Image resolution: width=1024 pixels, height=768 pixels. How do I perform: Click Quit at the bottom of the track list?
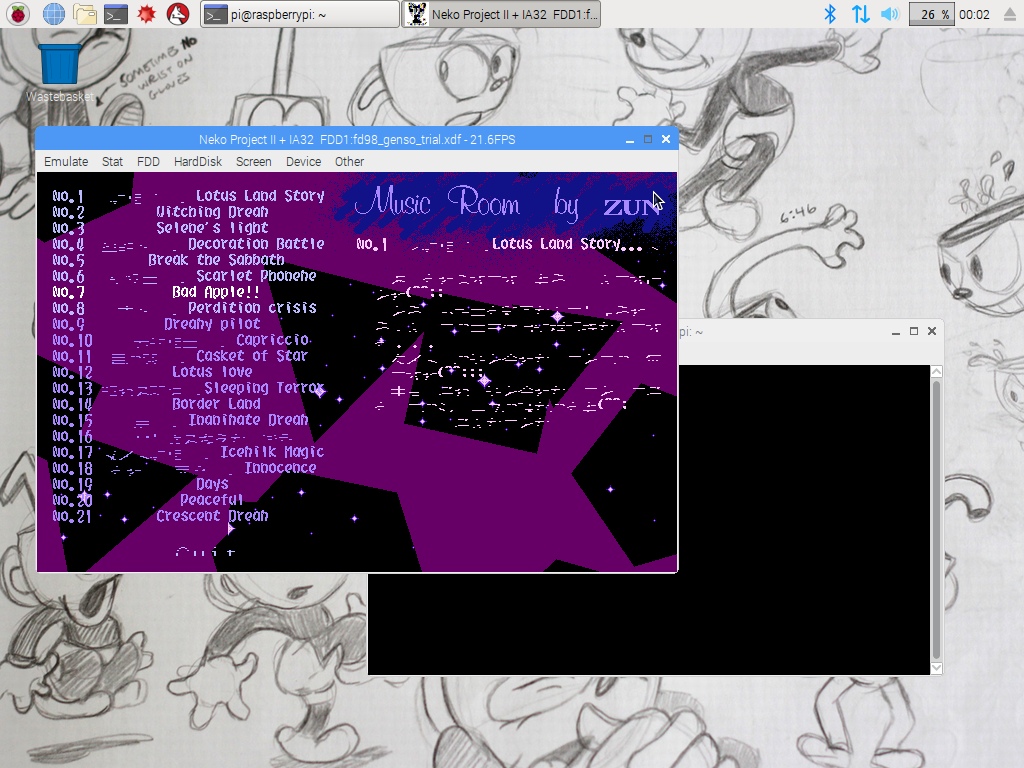coord(204,552)
